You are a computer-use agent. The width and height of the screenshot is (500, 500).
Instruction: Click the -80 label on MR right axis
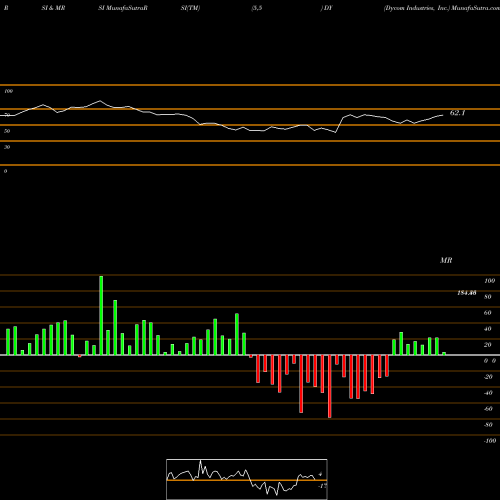[x=488, y=425]
